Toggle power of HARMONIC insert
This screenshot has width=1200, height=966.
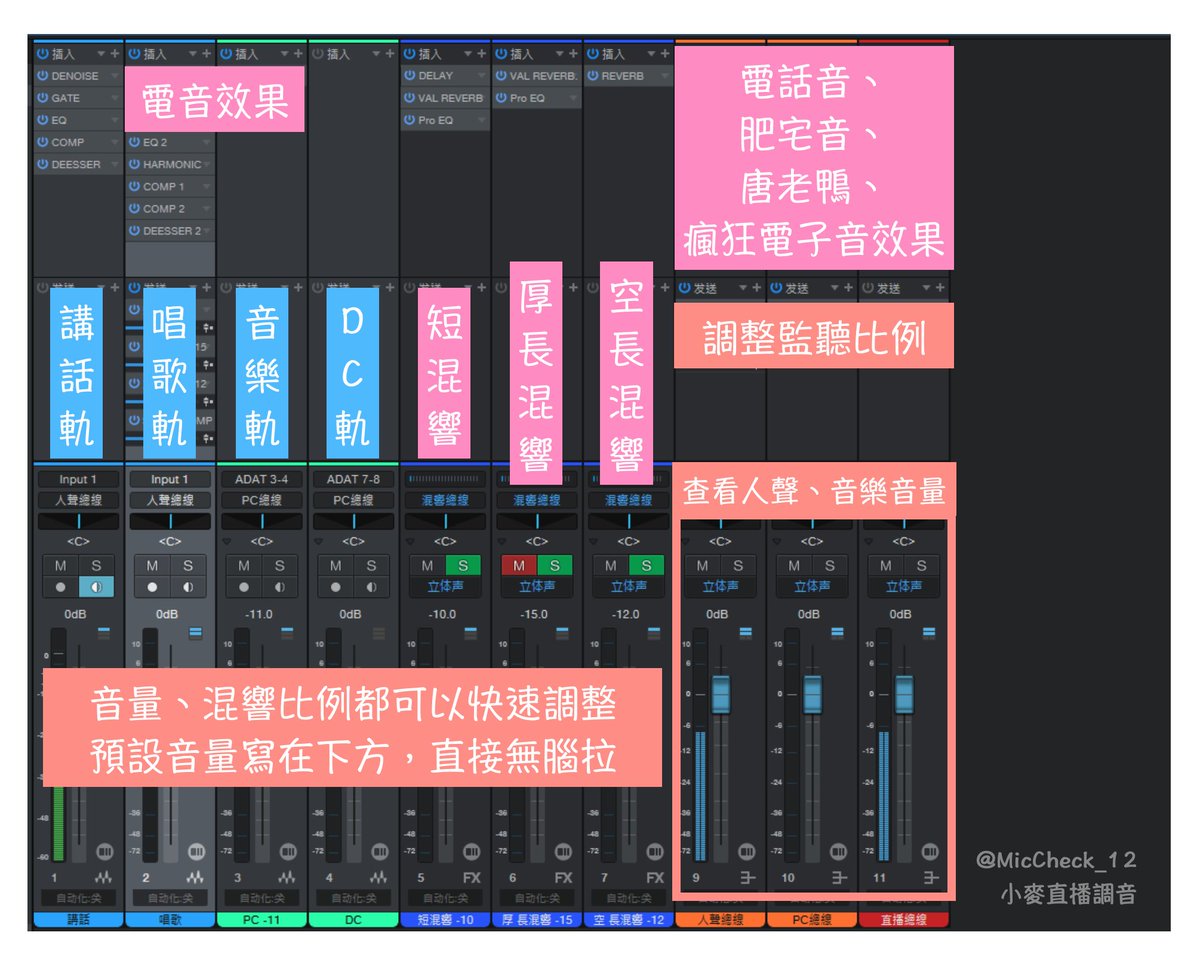tap(134, 164)
